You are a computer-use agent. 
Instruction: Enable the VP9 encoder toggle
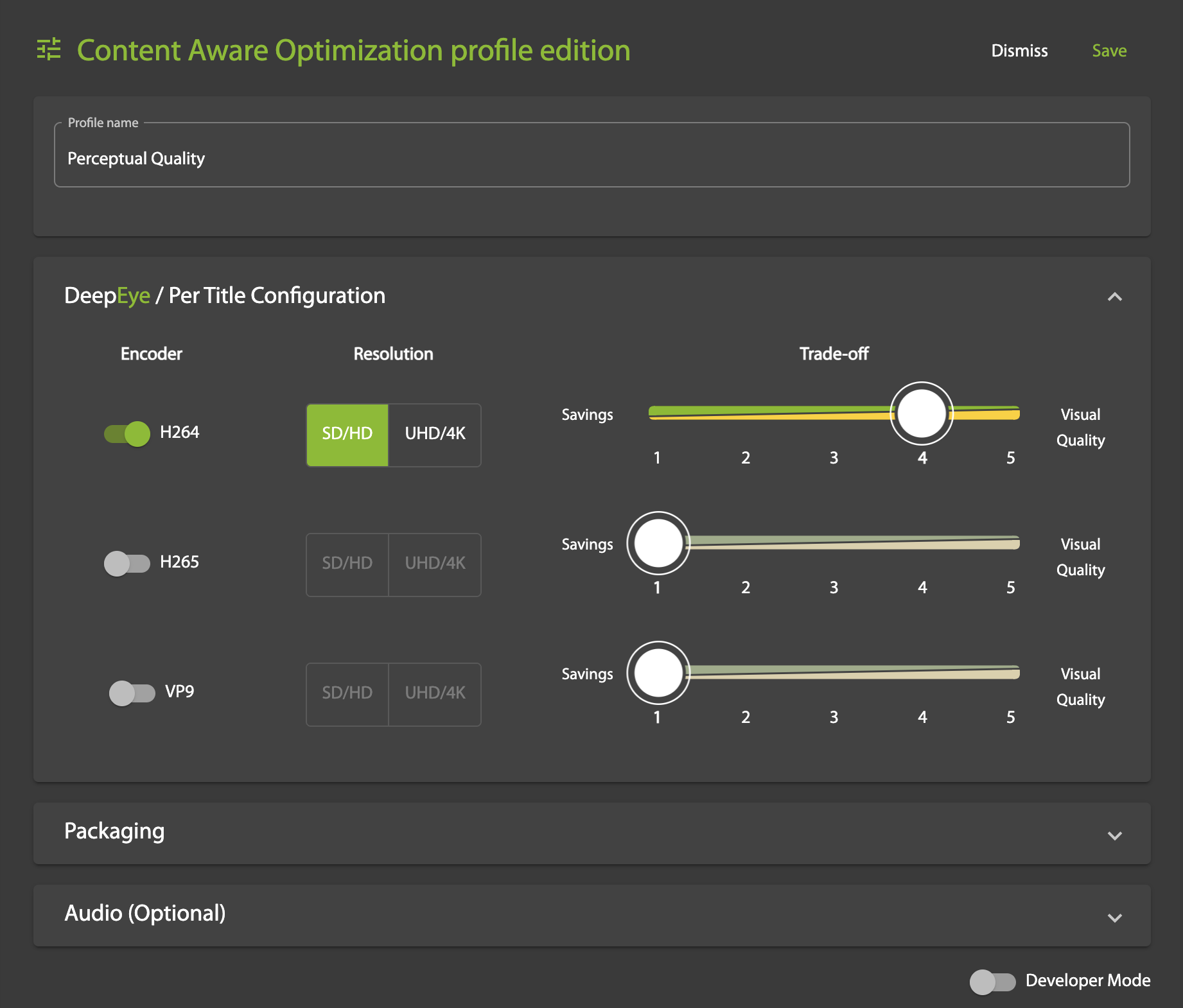pyautogui.click(x=132, y=693)
